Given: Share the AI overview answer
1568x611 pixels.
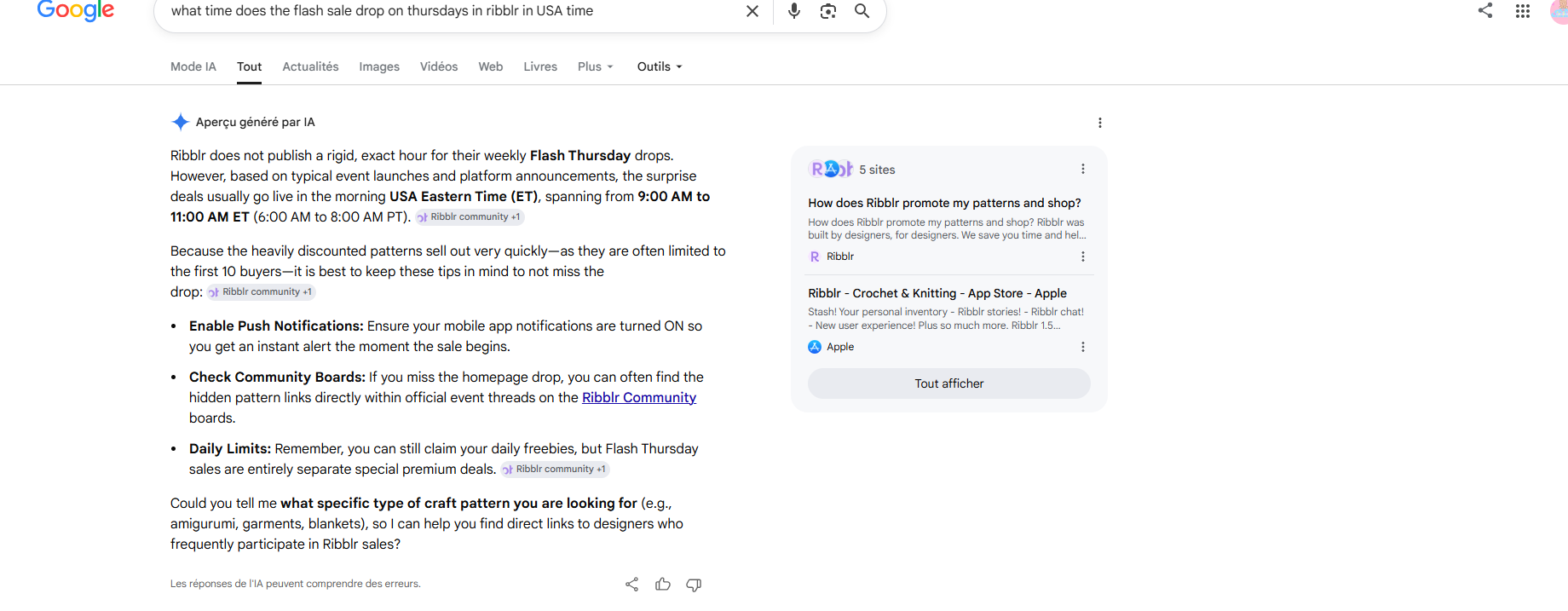Looking at the screenshot, I should pyautogui.click(x=631, y=585).
